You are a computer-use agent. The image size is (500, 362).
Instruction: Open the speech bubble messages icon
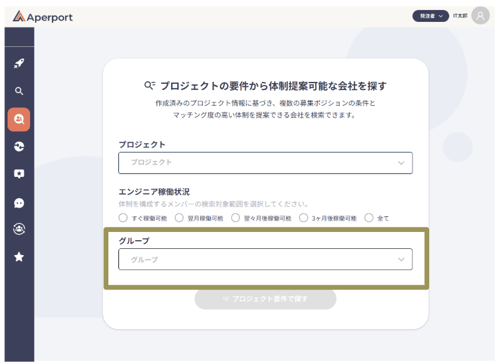click(19, 203)
